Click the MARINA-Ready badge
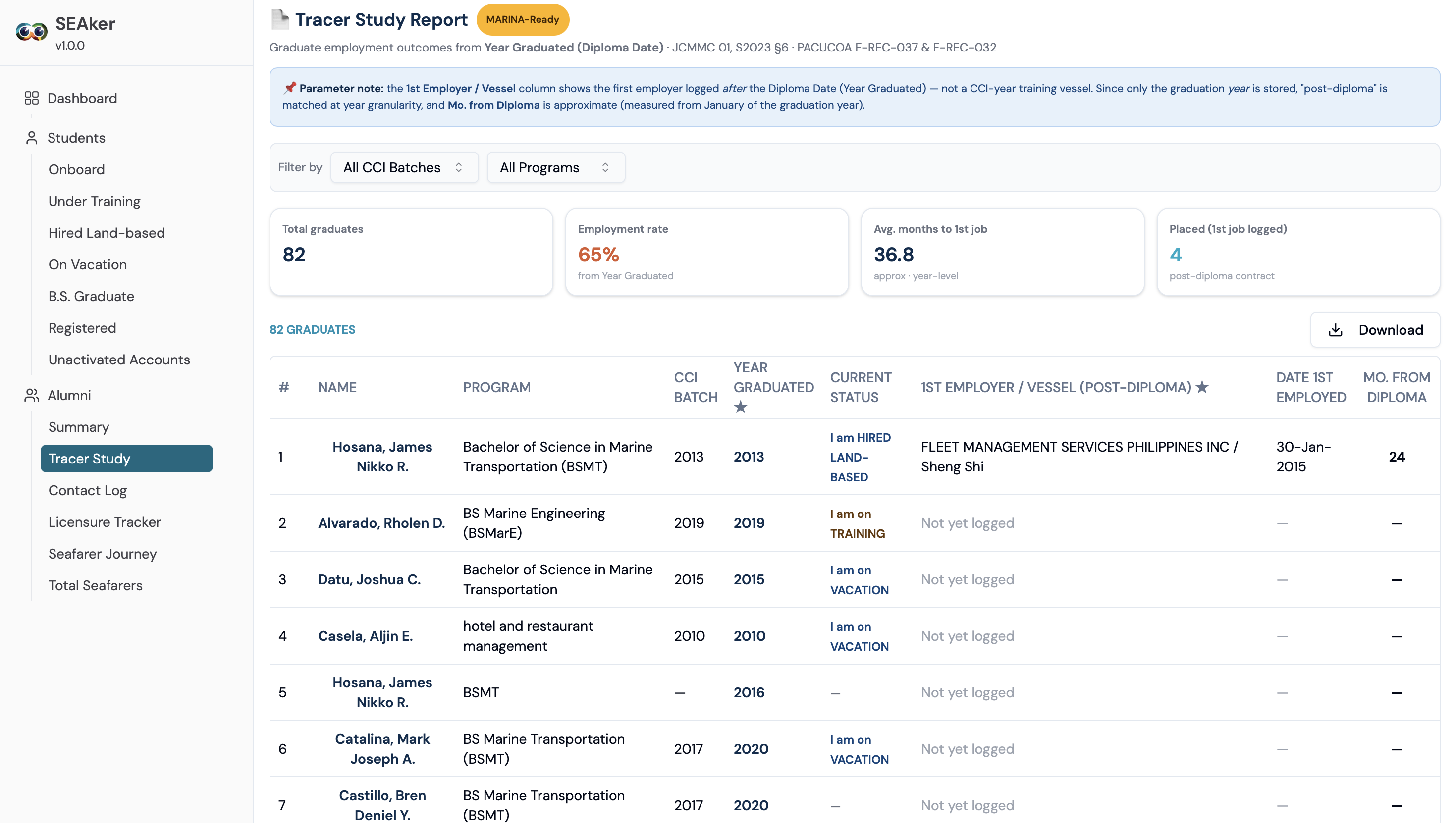 point(523,20)
